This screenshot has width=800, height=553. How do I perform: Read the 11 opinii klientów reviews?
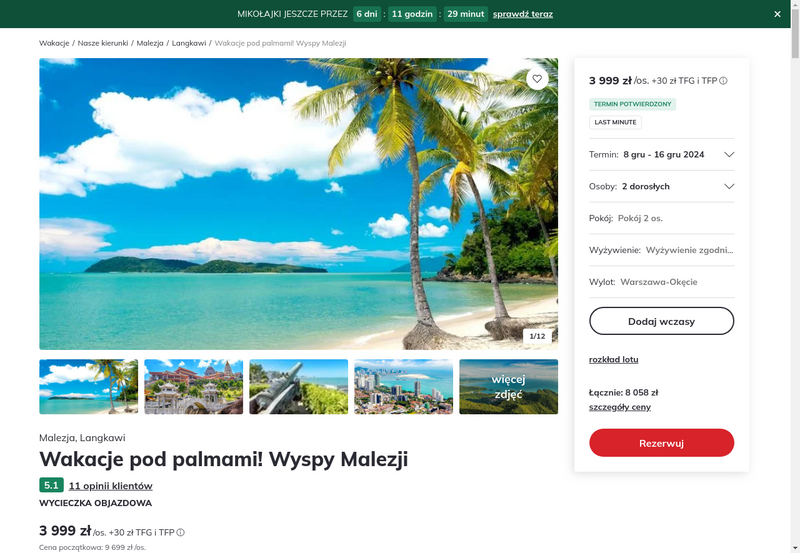click(x=110, y=486)
